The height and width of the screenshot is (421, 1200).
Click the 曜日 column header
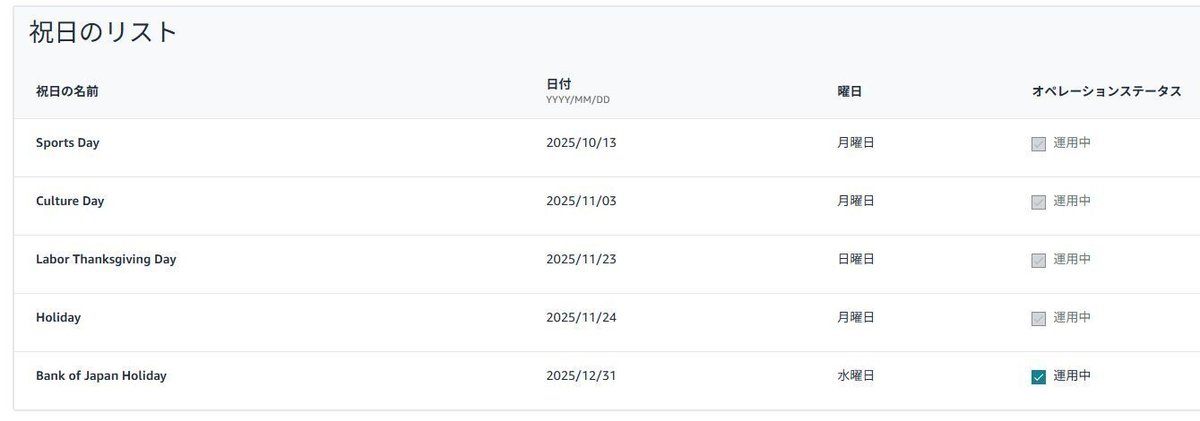click(x=850, y=92)
